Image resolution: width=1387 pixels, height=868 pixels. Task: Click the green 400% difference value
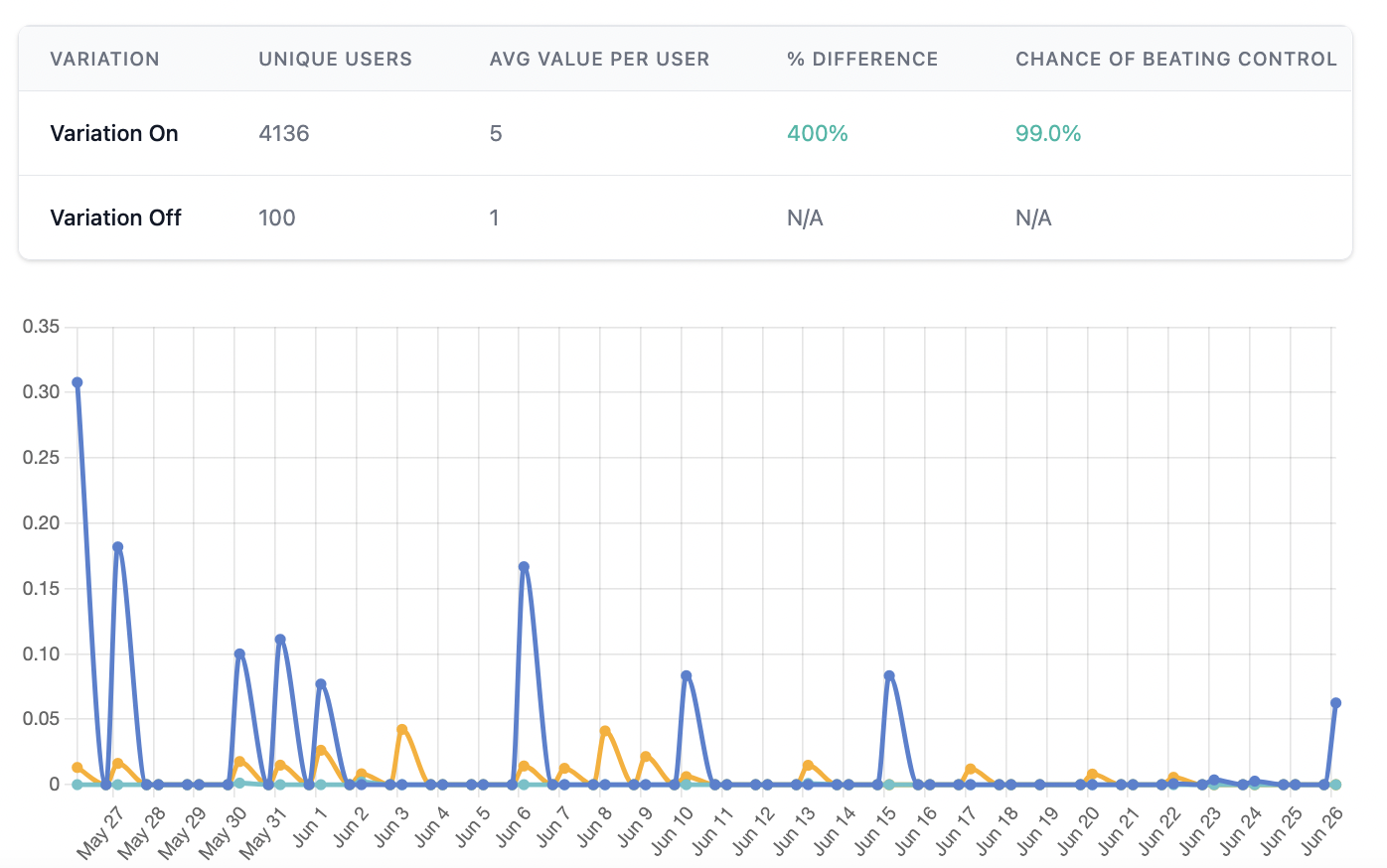818,133
